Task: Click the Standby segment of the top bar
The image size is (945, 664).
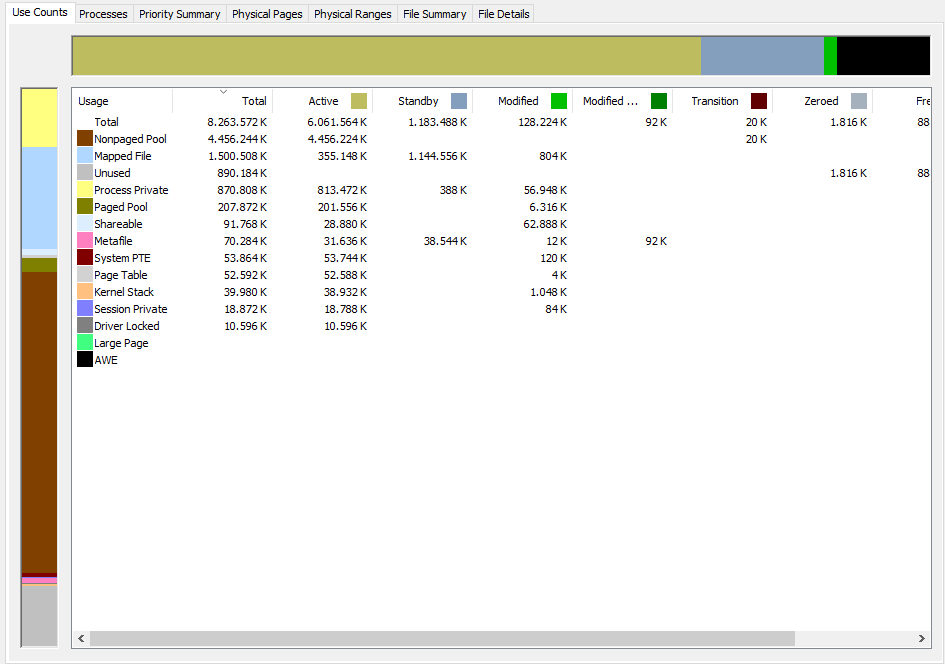Action: point(762,56)
